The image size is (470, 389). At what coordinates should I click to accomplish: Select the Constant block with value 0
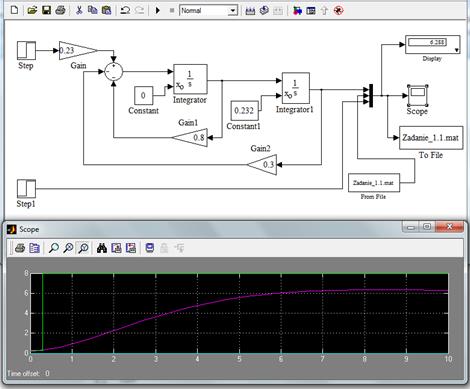tap(144, 95)
